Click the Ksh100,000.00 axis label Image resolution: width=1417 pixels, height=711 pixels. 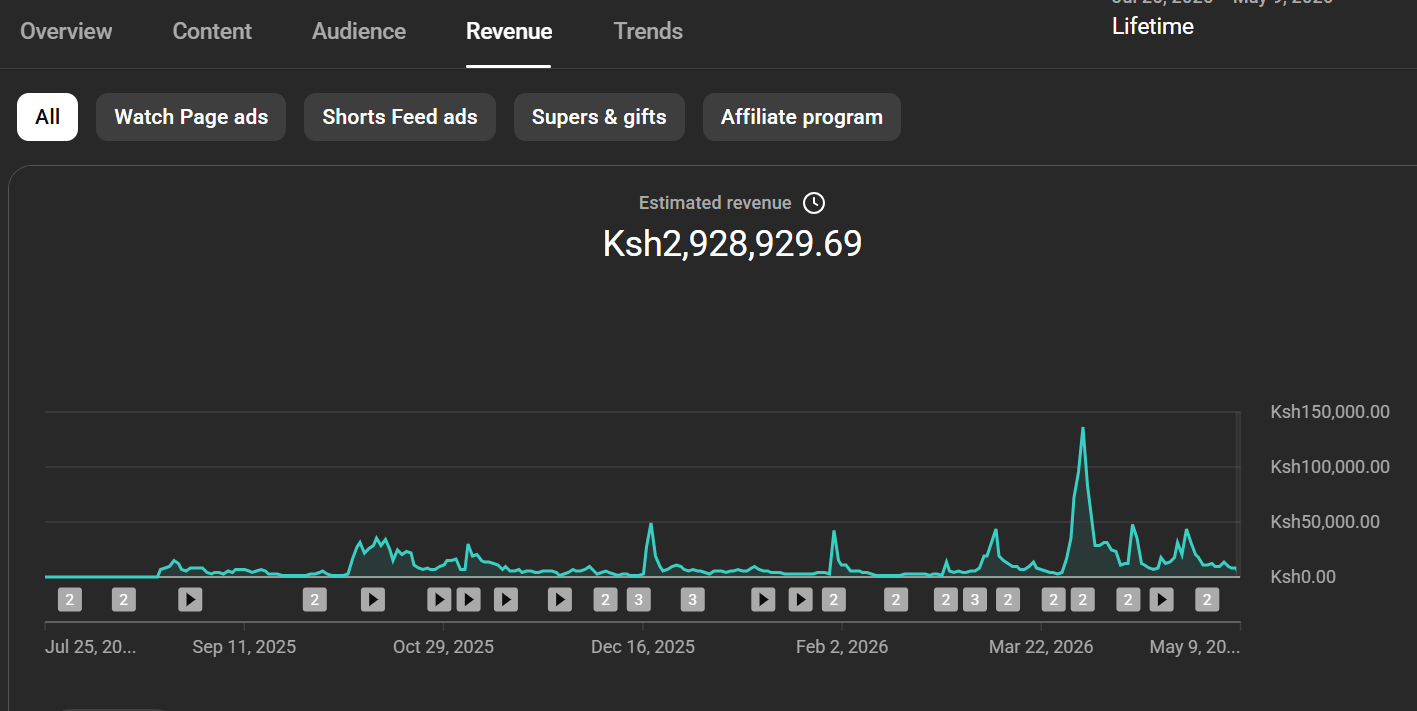[1330, 467]
